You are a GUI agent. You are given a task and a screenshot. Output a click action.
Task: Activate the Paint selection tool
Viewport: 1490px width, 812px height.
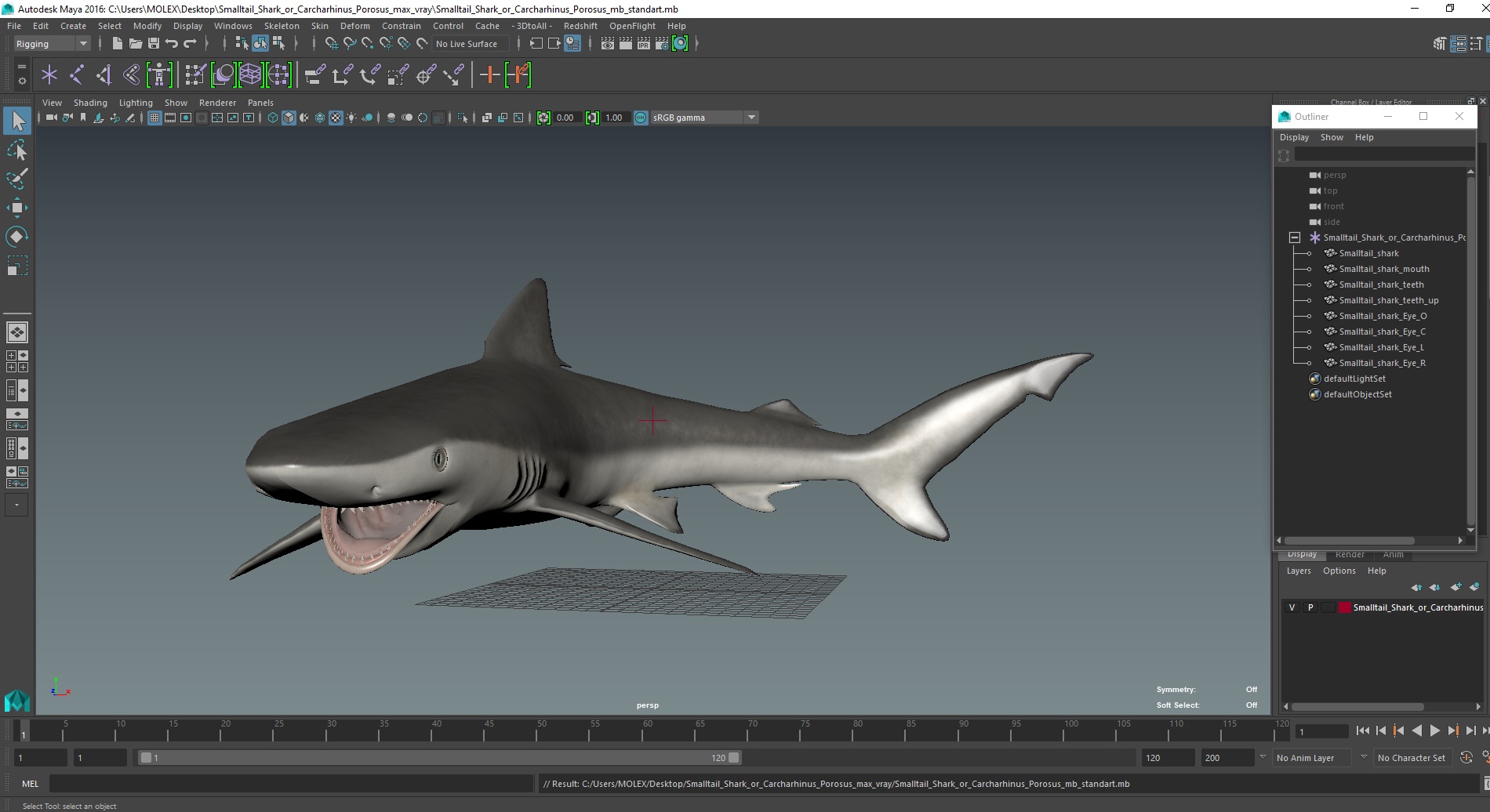pos(17,179)
